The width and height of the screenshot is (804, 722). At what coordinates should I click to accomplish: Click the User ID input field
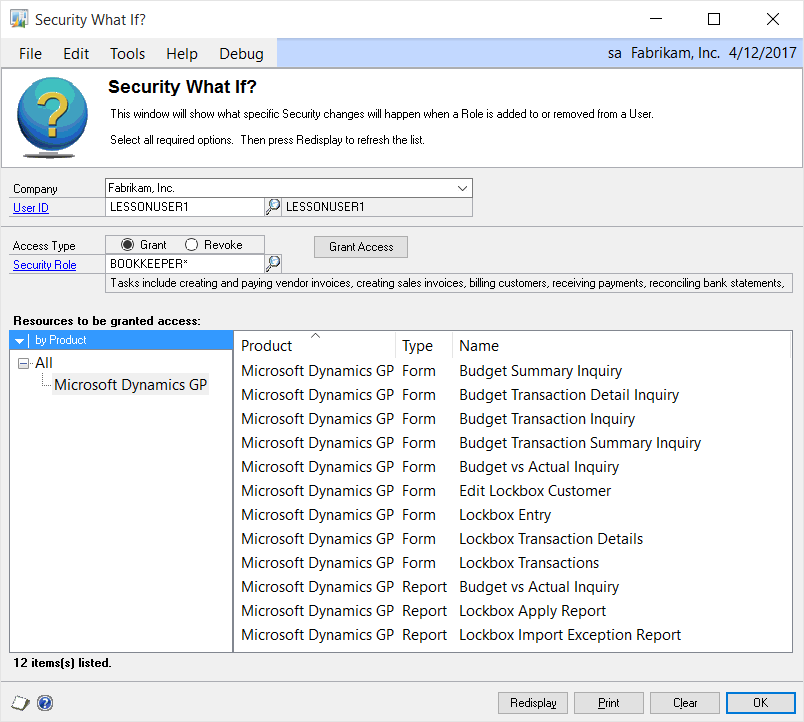click(185, 207)
